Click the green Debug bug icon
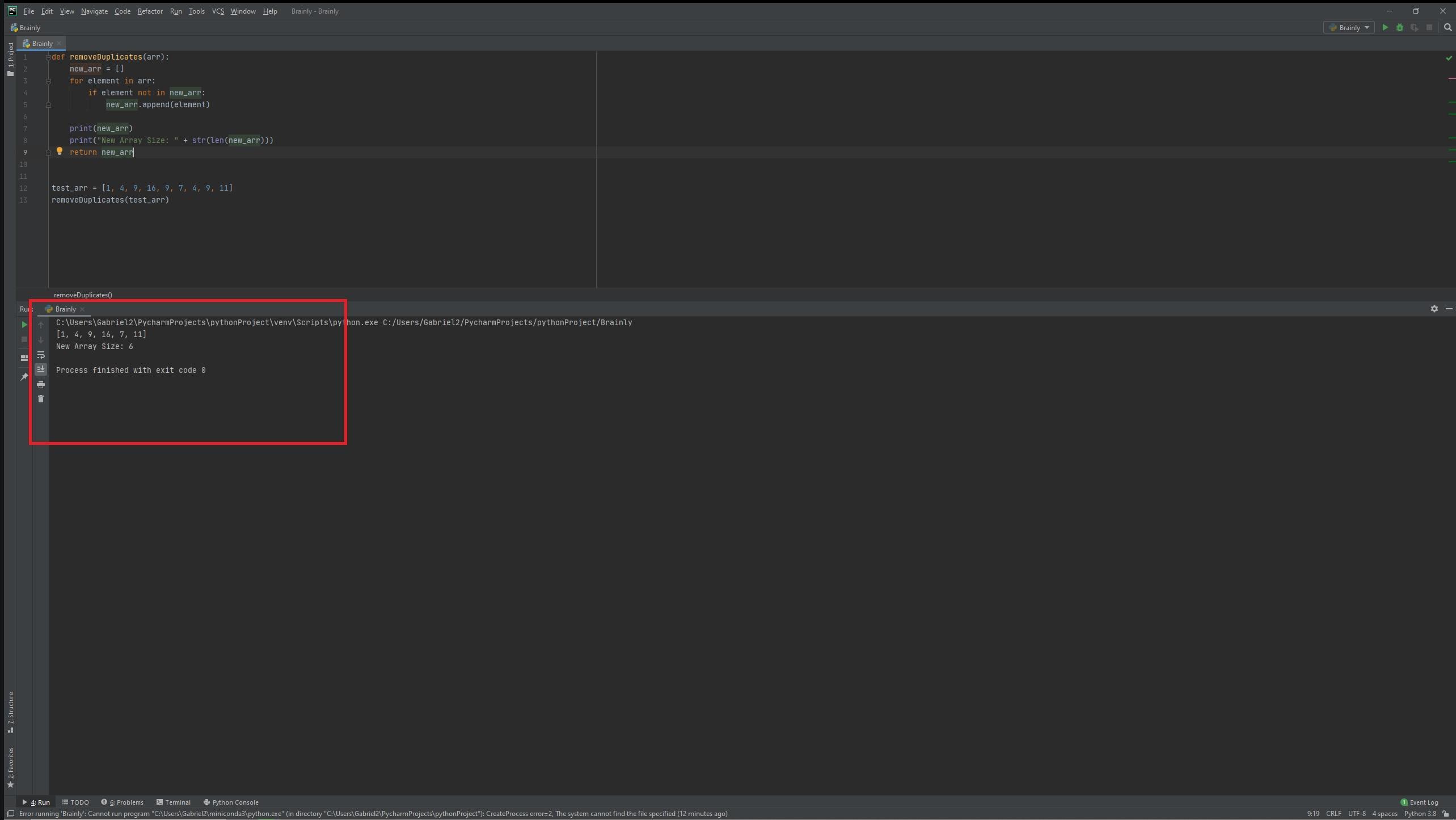Screen dimensions: 1456x820 tap(1399, 27)
